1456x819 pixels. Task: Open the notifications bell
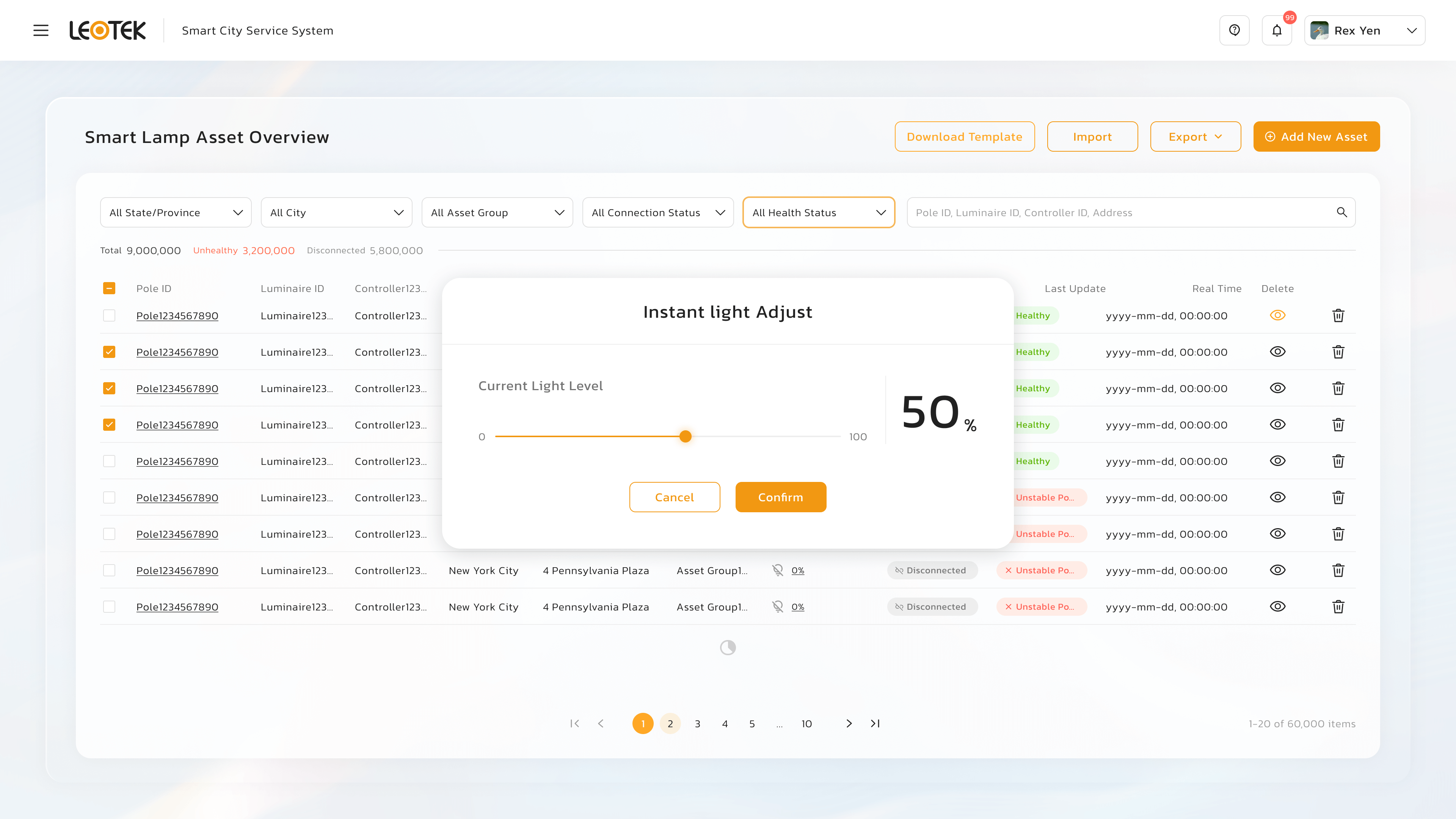point(1277,30)
